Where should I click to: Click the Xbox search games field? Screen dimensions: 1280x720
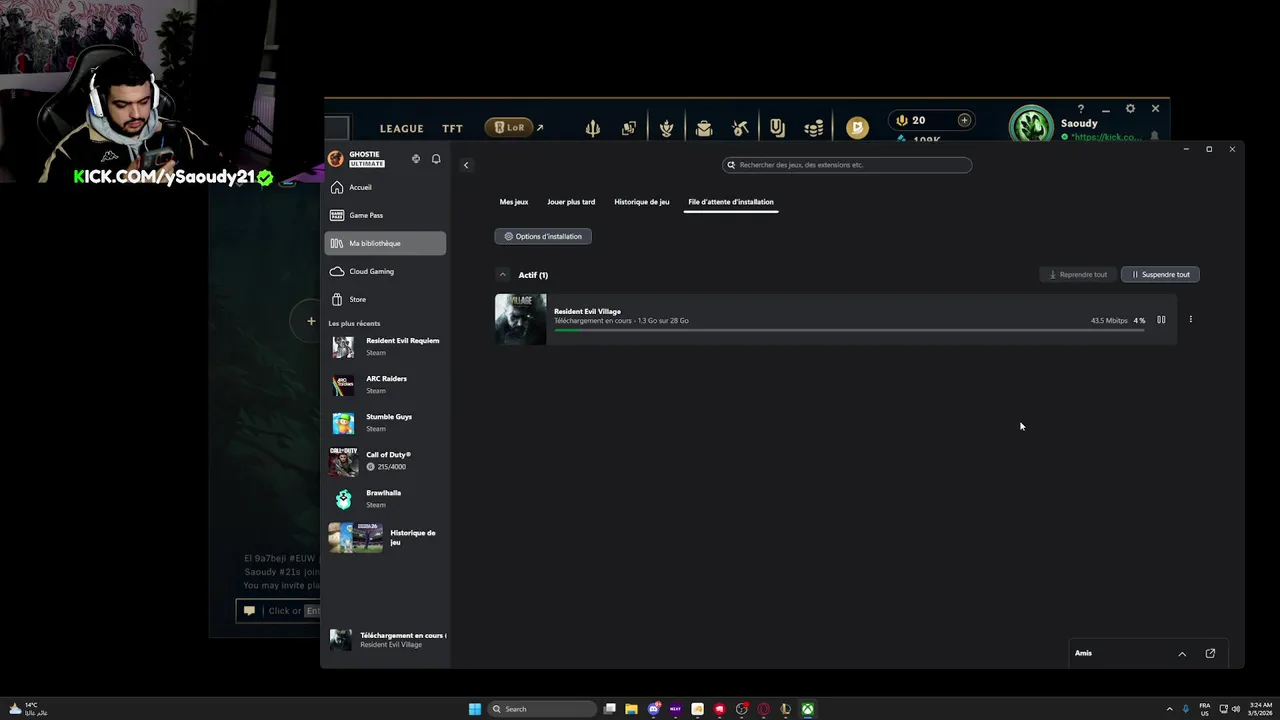(847, 165)
